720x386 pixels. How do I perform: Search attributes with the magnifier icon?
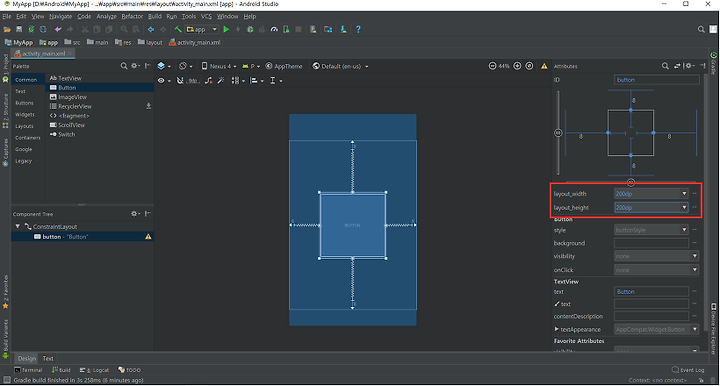click(x=665, y=66)
